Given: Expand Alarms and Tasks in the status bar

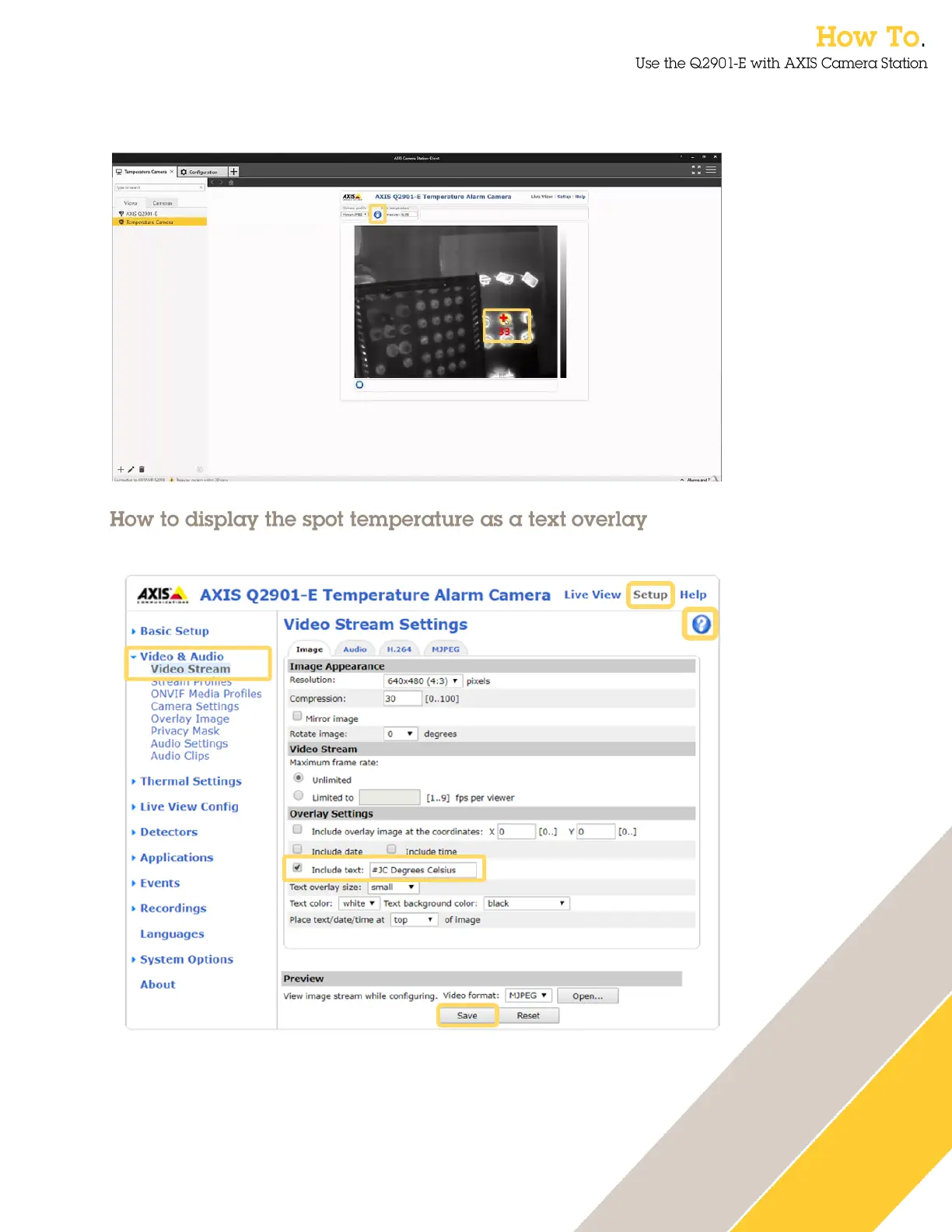Looking at the screenshot, I should point(697,480).
